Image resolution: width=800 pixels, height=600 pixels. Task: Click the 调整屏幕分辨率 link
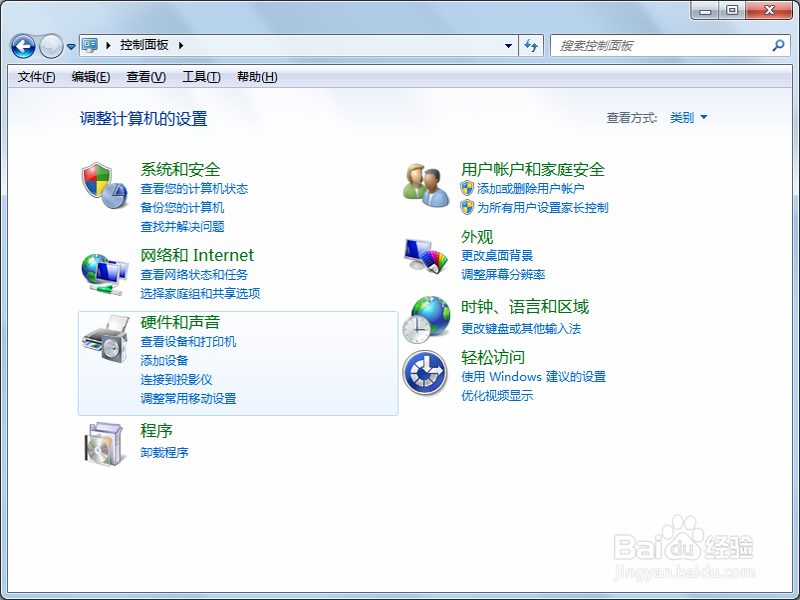click(504, 274)
